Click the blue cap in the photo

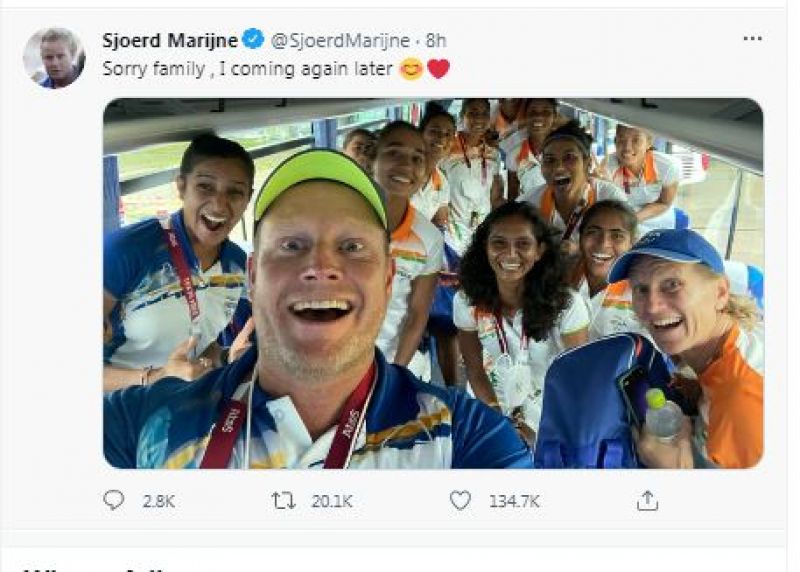(665, 250)
